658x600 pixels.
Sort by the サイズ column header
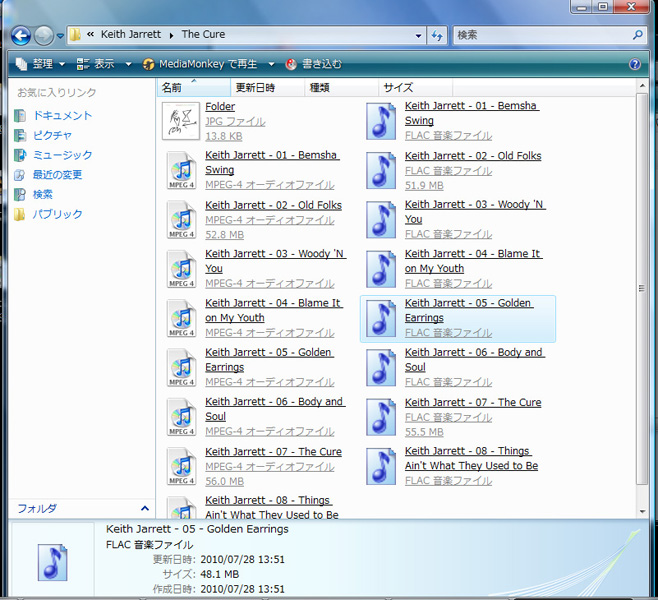(x=398, y=88)
